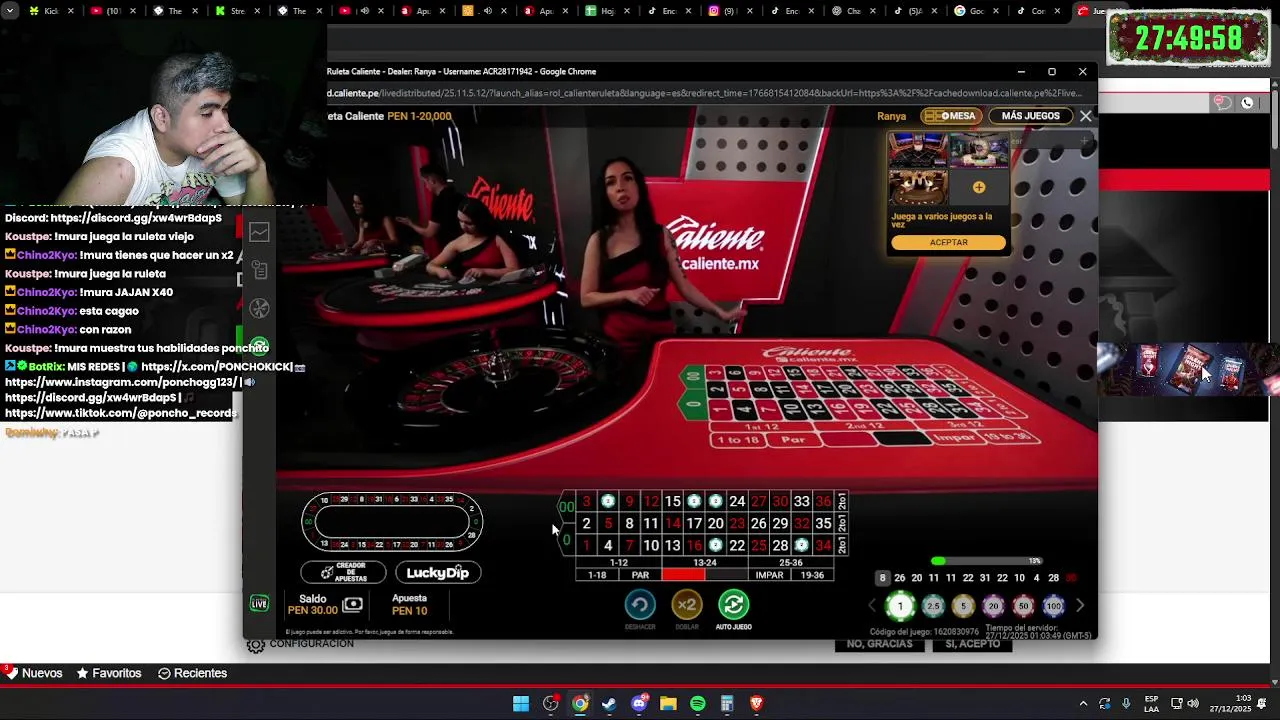Switch to the Instagram (9) tab
1280x720 pixels.
tap(729, 11)
